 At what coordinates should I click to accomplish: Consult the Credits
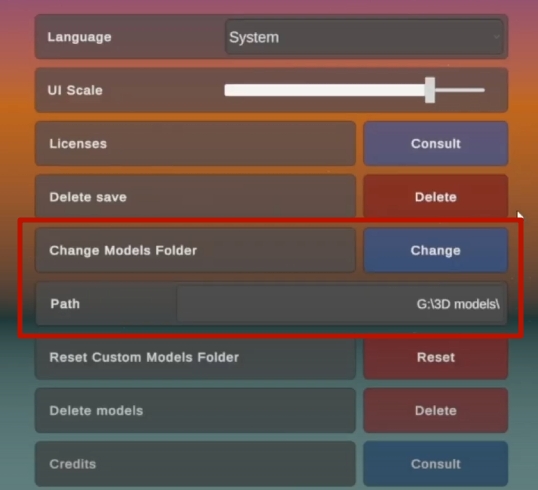pos(436,464)
